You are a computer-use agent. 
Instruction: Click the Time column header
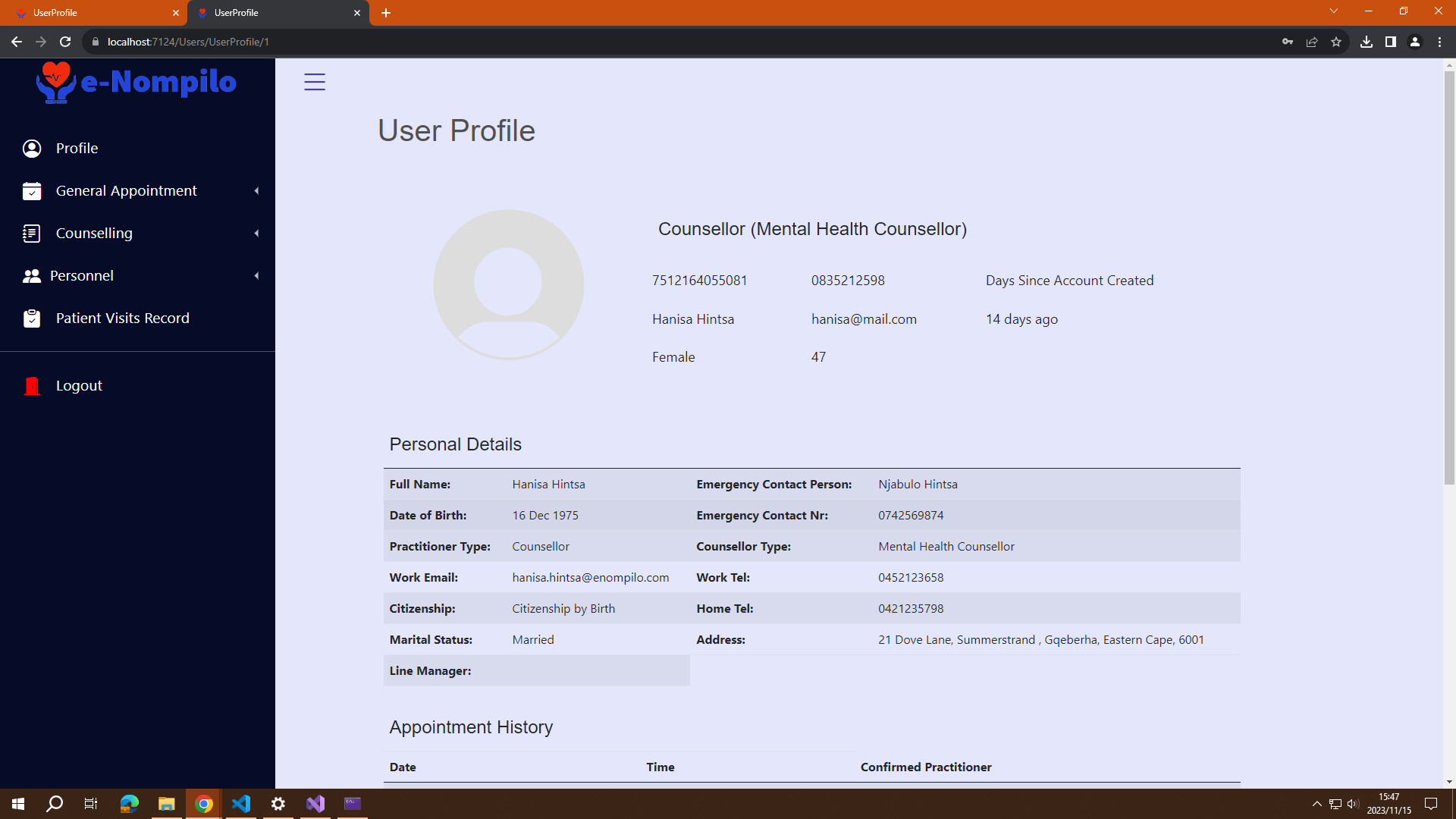(661, 767)
